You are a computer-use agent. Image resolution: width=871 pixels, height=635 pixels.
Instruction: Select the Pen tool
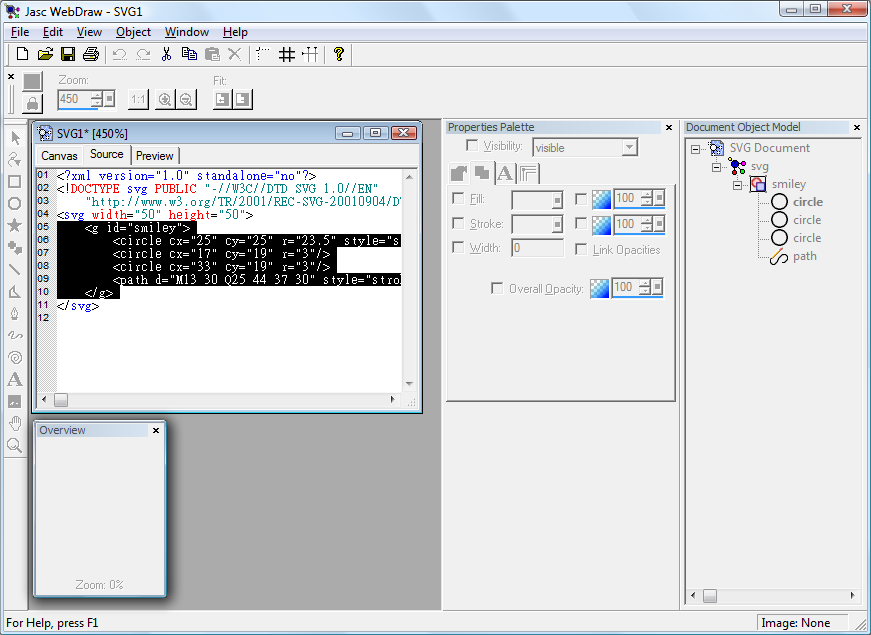click(x=15, y=314)
